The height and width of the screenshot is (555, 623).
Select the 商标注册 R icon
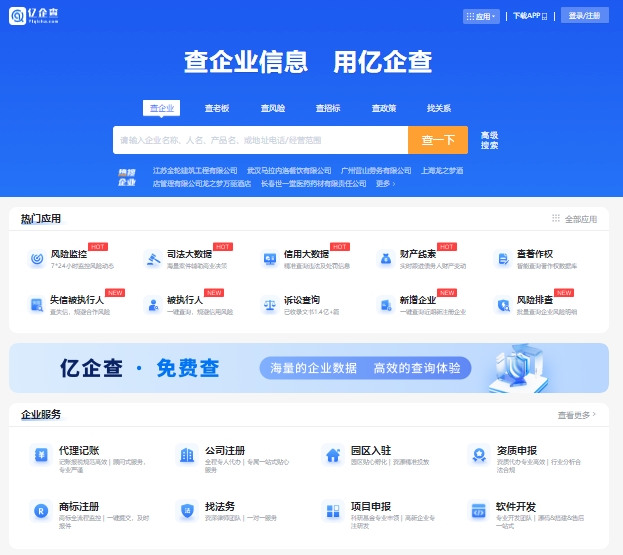point(41,511)
